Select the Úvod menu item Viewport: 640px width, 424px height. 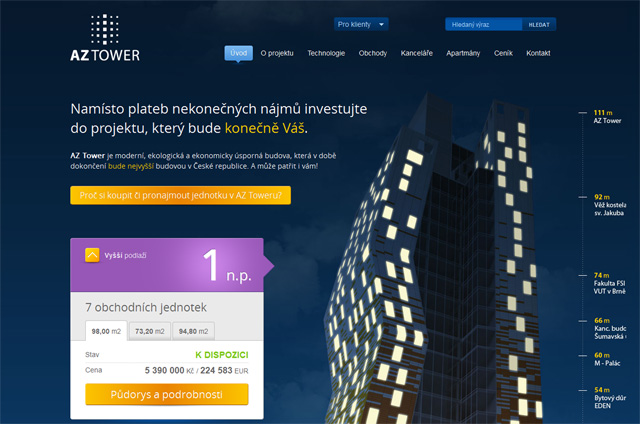point(238,53)
